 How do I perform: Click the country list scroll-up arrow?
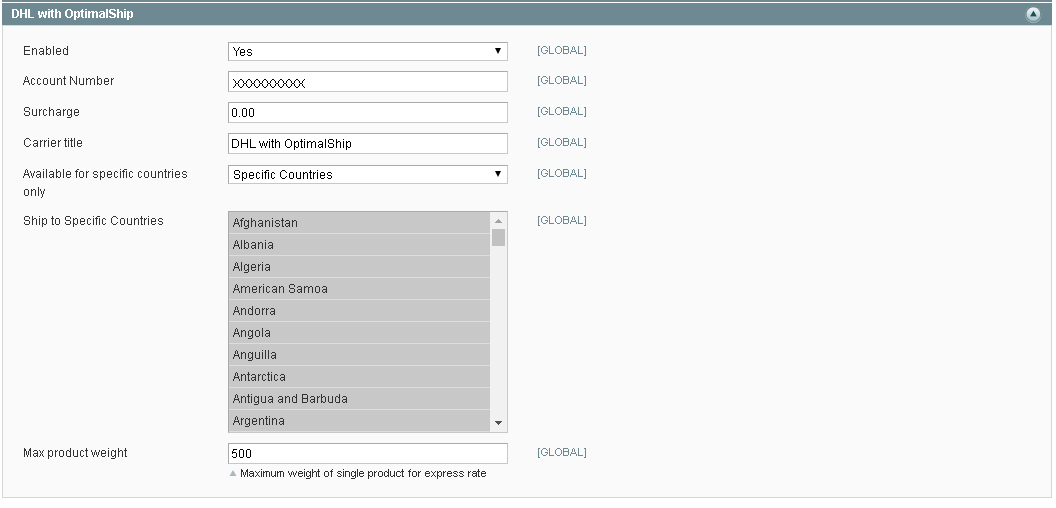coord(498,220)
